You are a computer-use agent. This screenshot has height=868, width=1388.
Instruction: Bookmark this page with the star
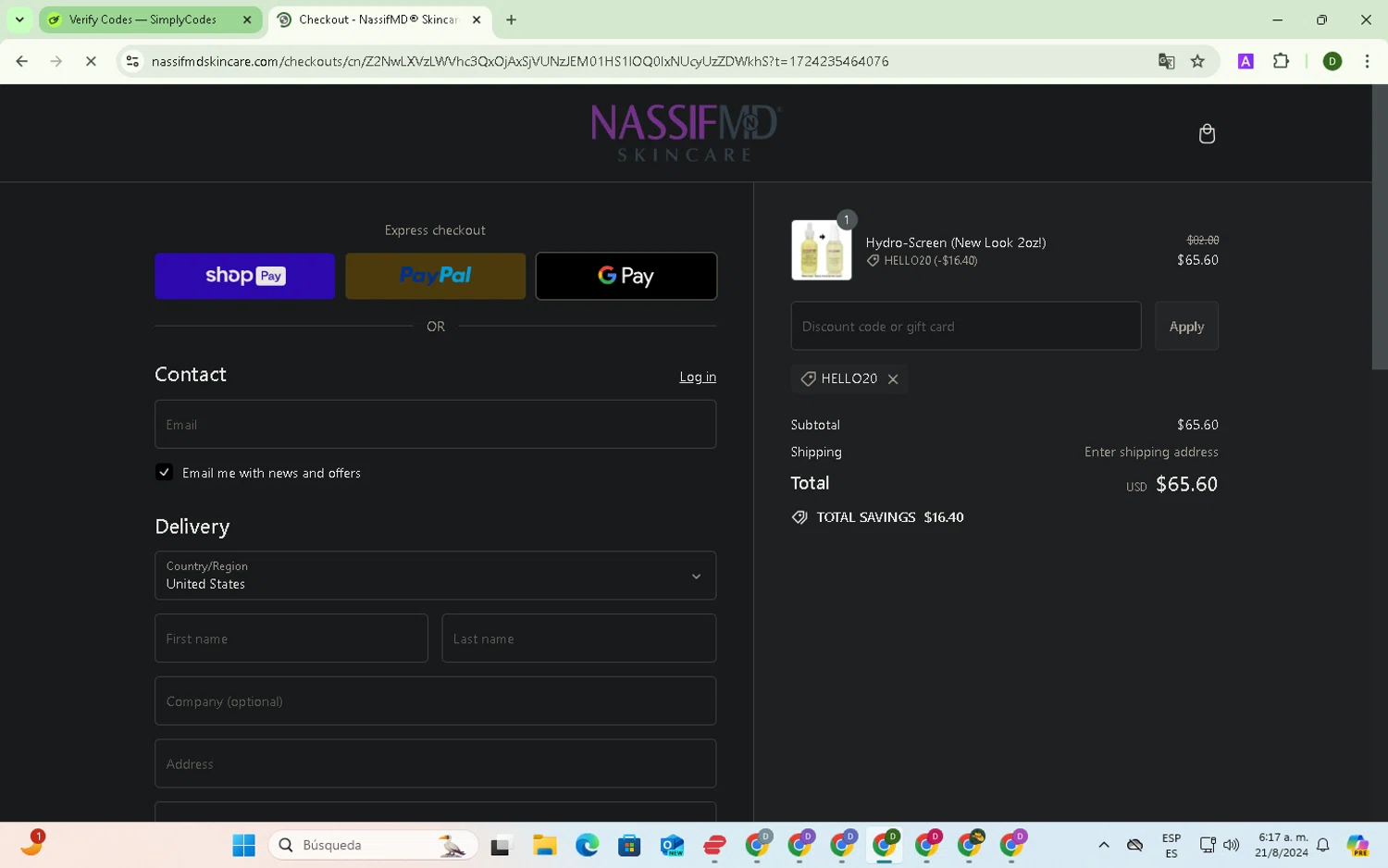pyautogui.click(x=1197, y=61)
